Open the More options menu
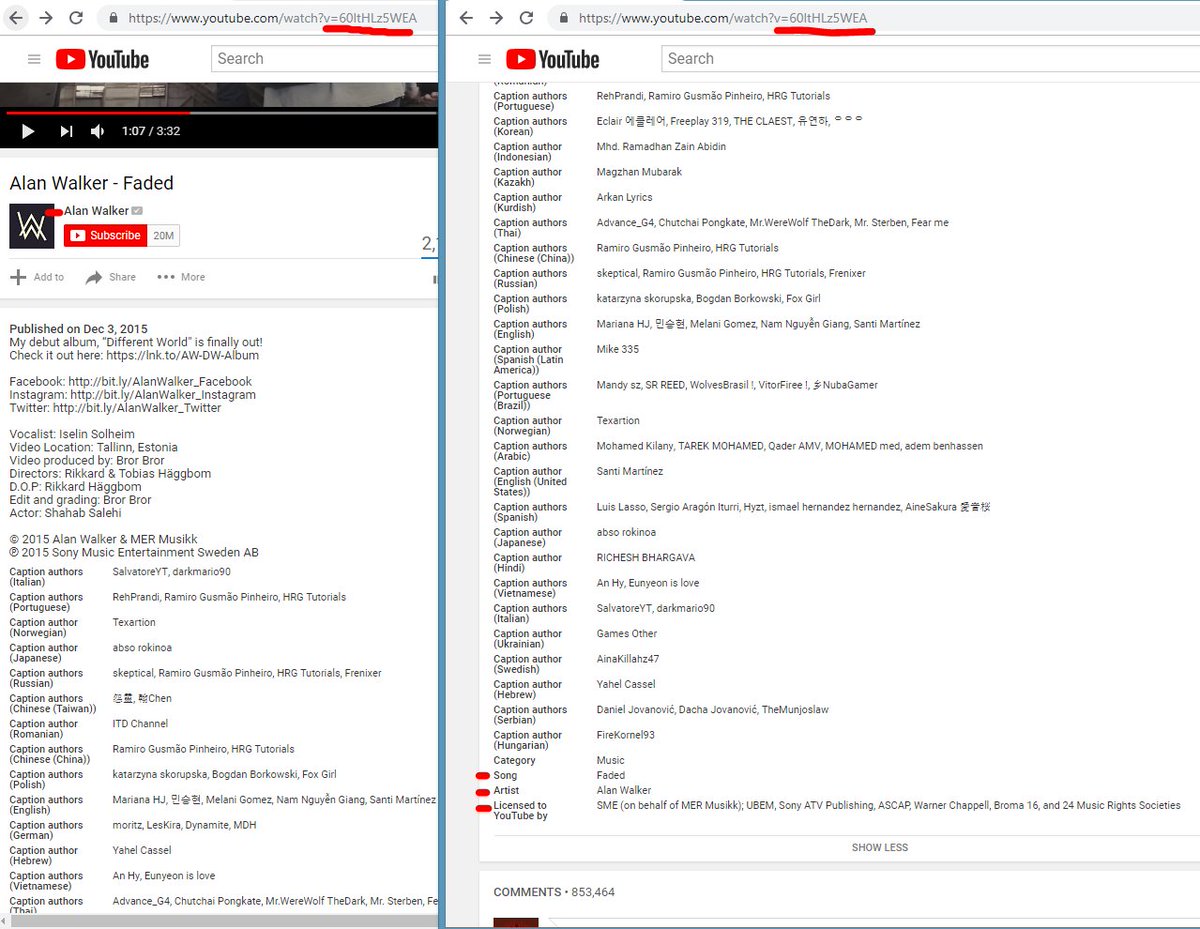This screenshot has height=929, width=1200. coord(181,277)
